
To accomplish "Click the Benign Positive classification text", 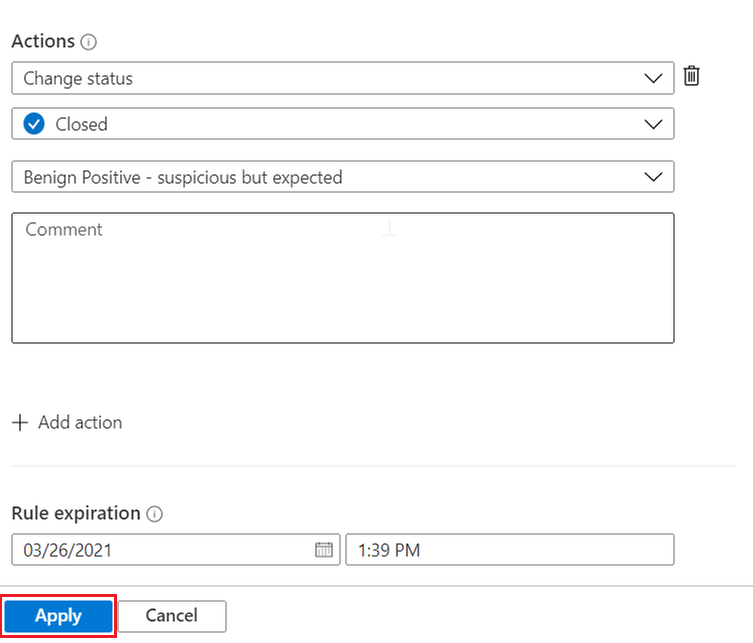I will click(183, 177).
